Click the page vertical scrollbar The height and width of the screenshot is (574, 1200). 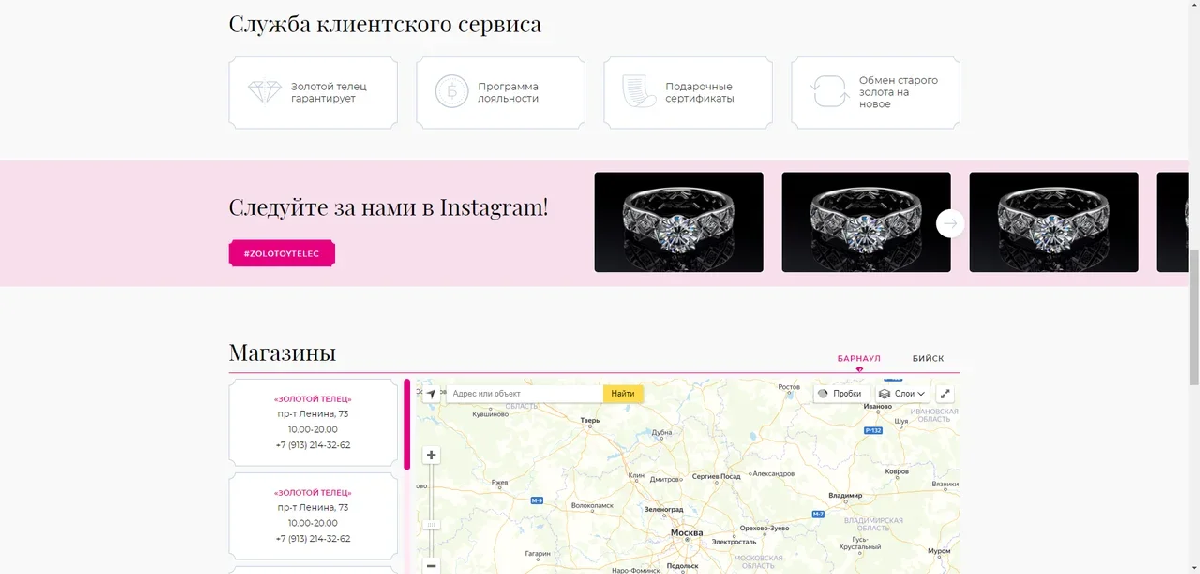pyautogui.click(x=1194, y=318)
